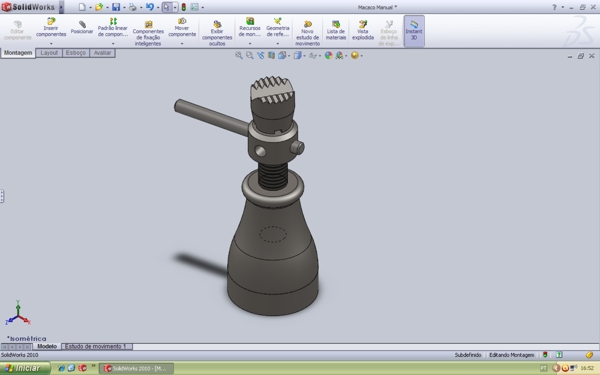Click the Iniciar start button
The width and height of the screenshot is (600, 375).
coord(25,368)
